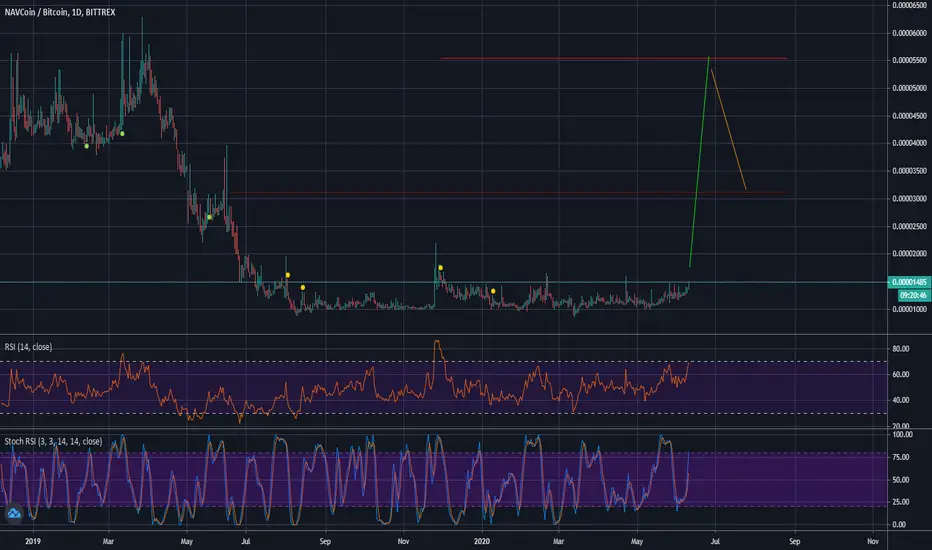Click the 2020 label on time axis
This screenshot has height=550, width=932.
tap(481, 541)
